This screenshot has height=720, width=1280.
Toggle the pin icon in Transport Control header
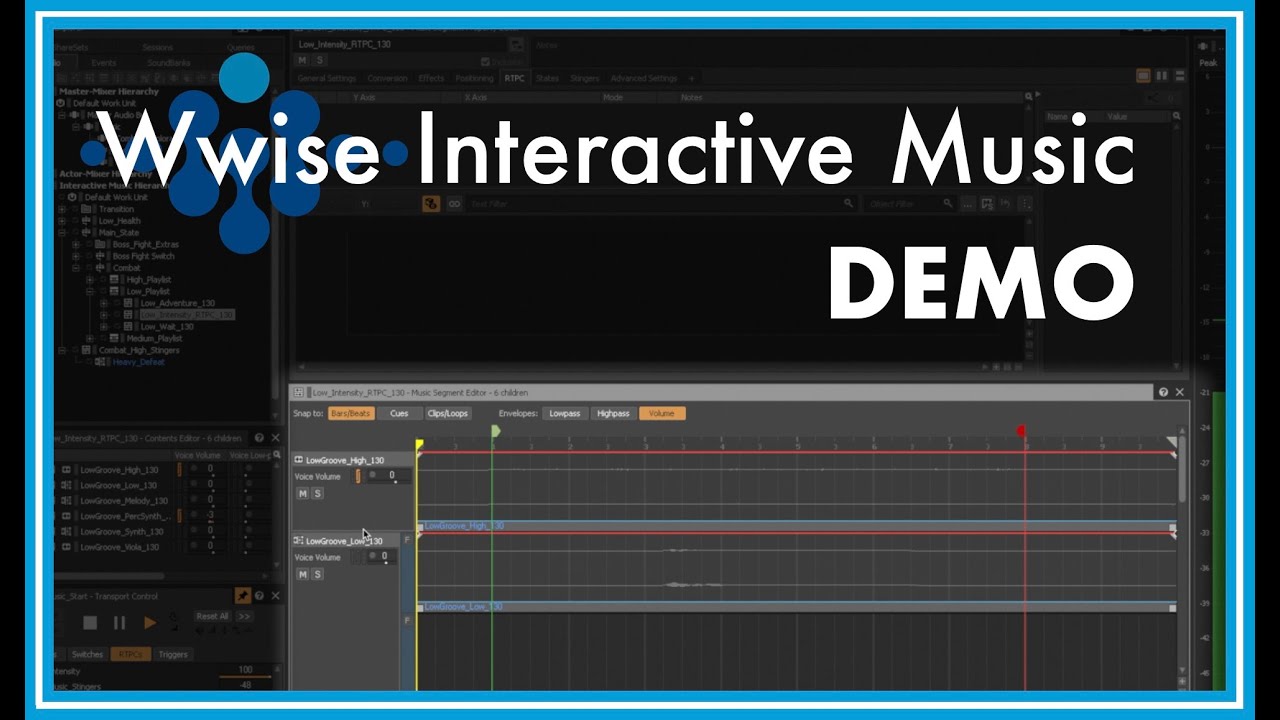(242, 595)
